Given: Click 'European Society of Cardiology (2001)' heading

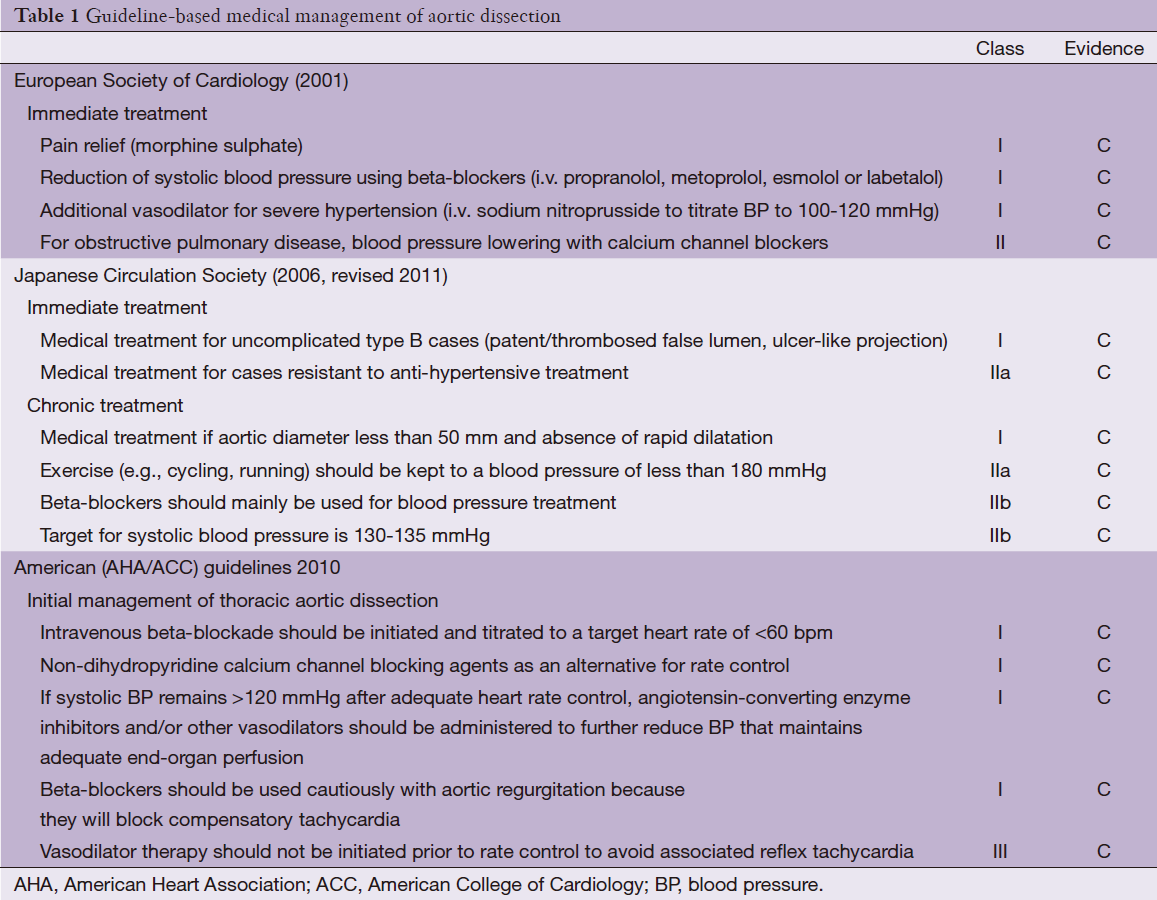Looking at the screenshot, I should click(x=181, y=80).
